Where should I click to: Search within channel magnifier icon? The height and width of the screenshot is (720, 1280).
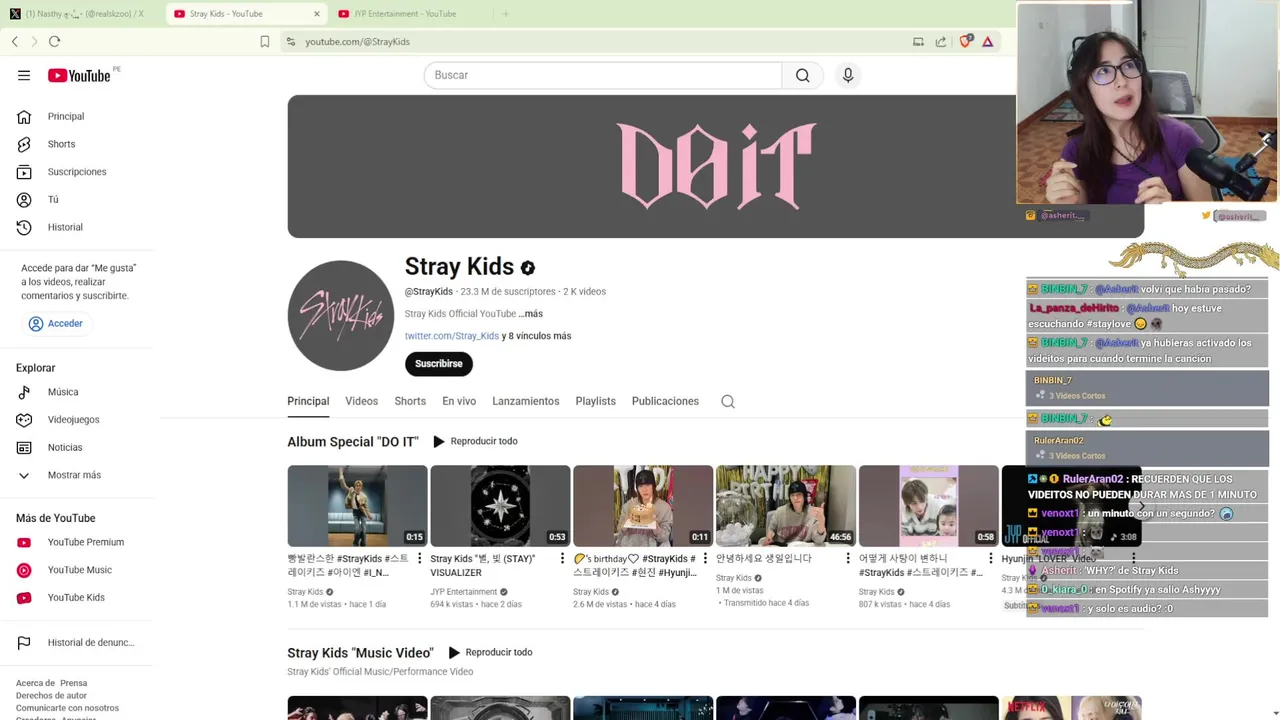[x=728, y=401]
